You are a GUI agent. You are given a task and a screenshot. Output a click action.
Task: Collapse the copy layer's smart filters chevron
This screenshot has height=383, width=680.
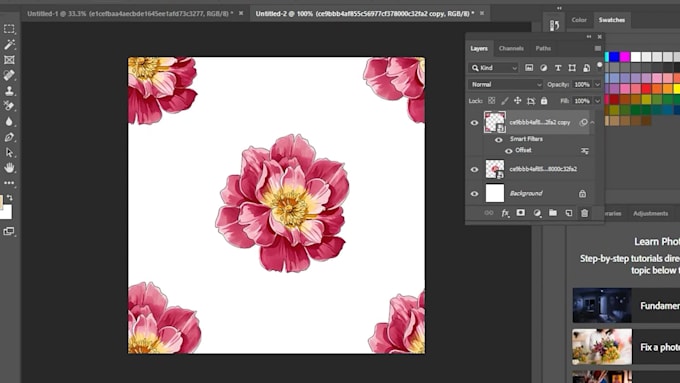pyautogui.click(x=592, y=122)
